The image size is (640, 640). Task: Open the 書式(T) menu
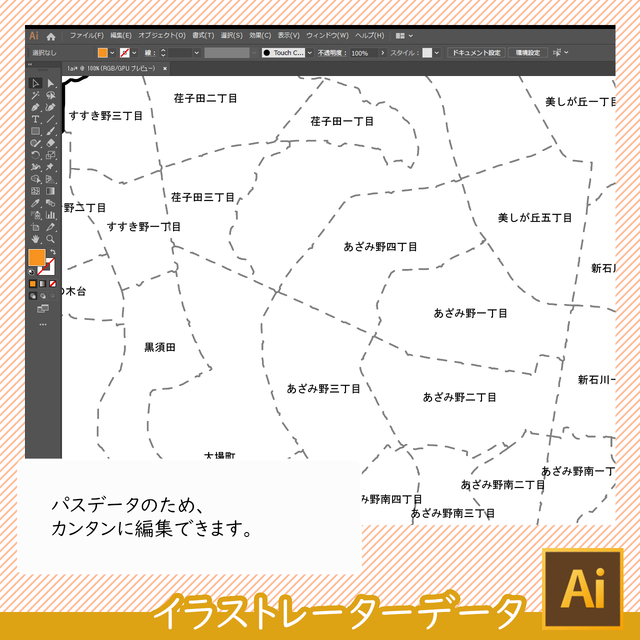tap(203, 36)
